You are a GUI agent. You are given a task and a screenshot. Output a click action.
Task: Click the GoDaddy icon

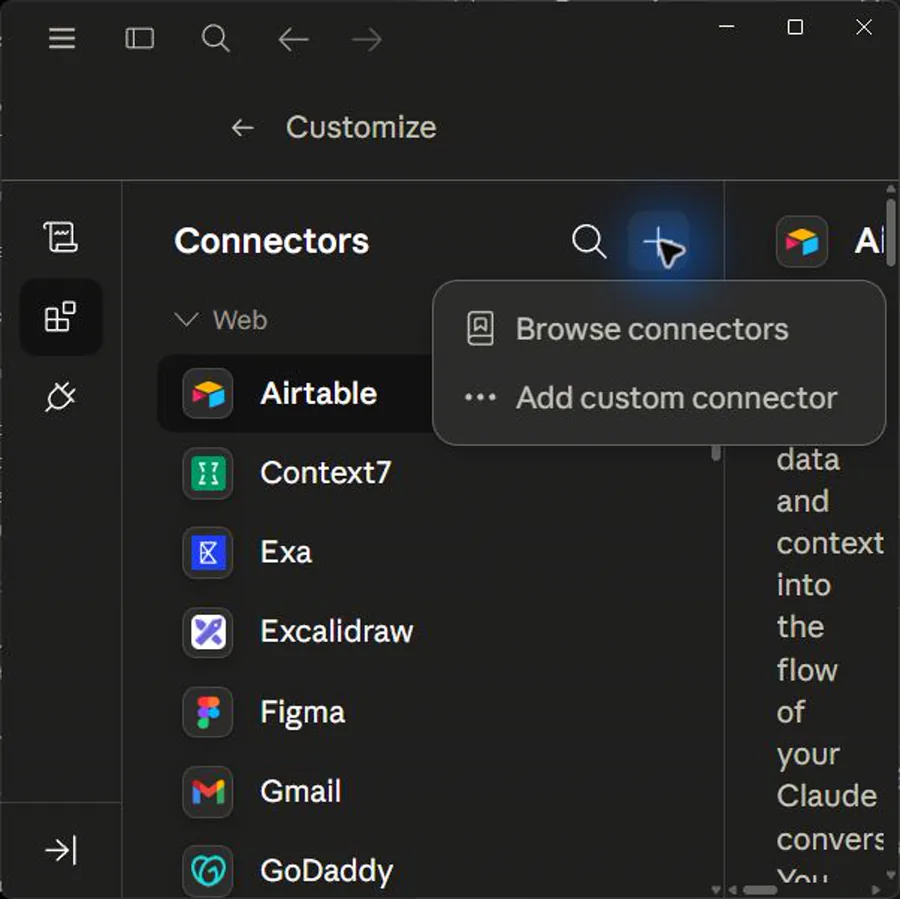pyautogui.click(x=208, y=871)
